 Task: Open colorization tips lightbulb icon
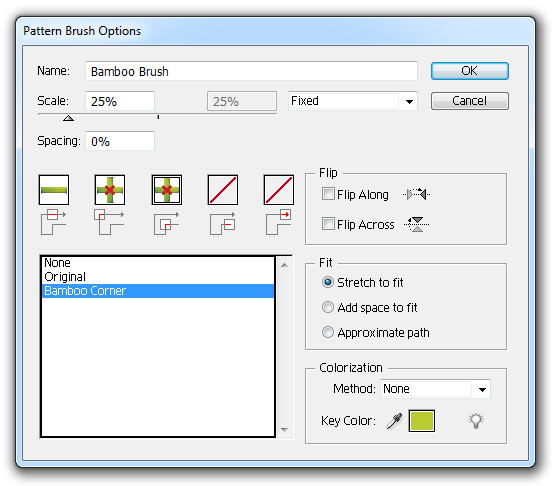coord(476,421)
